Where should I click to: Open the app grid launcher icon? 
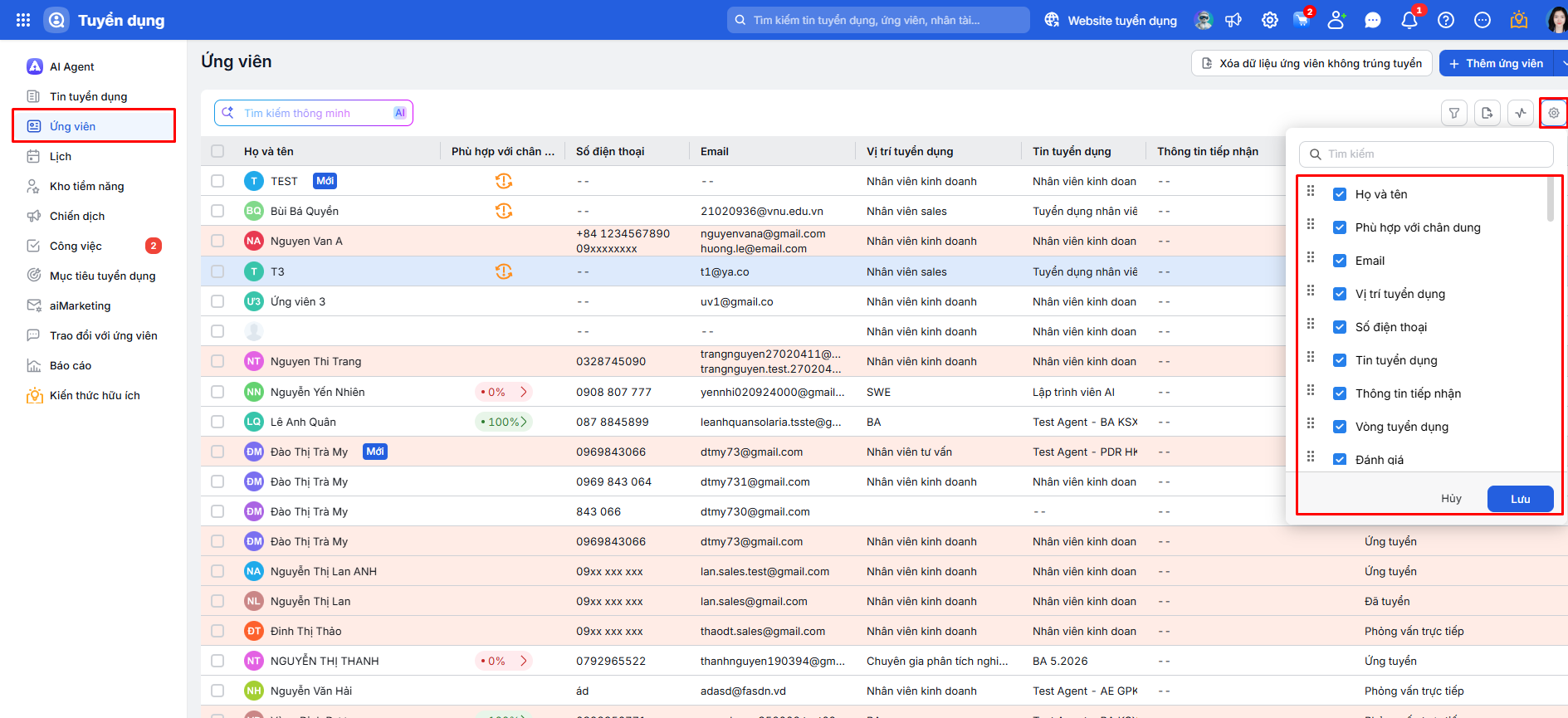(x=23, y=20)
